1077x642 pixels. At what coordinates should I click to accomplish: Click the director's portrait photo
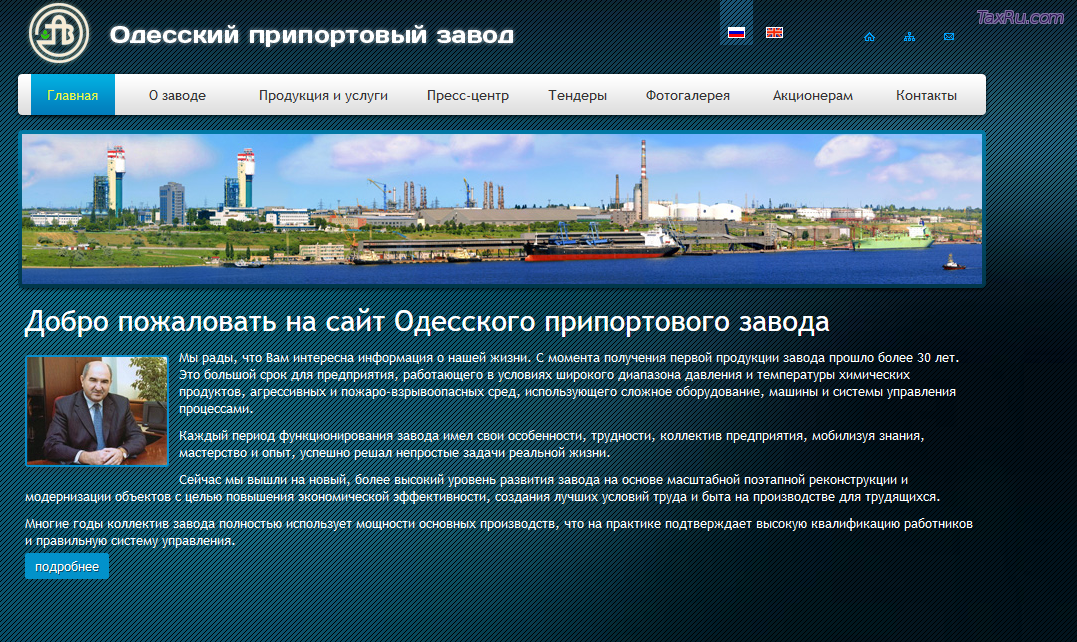(97, 410)
